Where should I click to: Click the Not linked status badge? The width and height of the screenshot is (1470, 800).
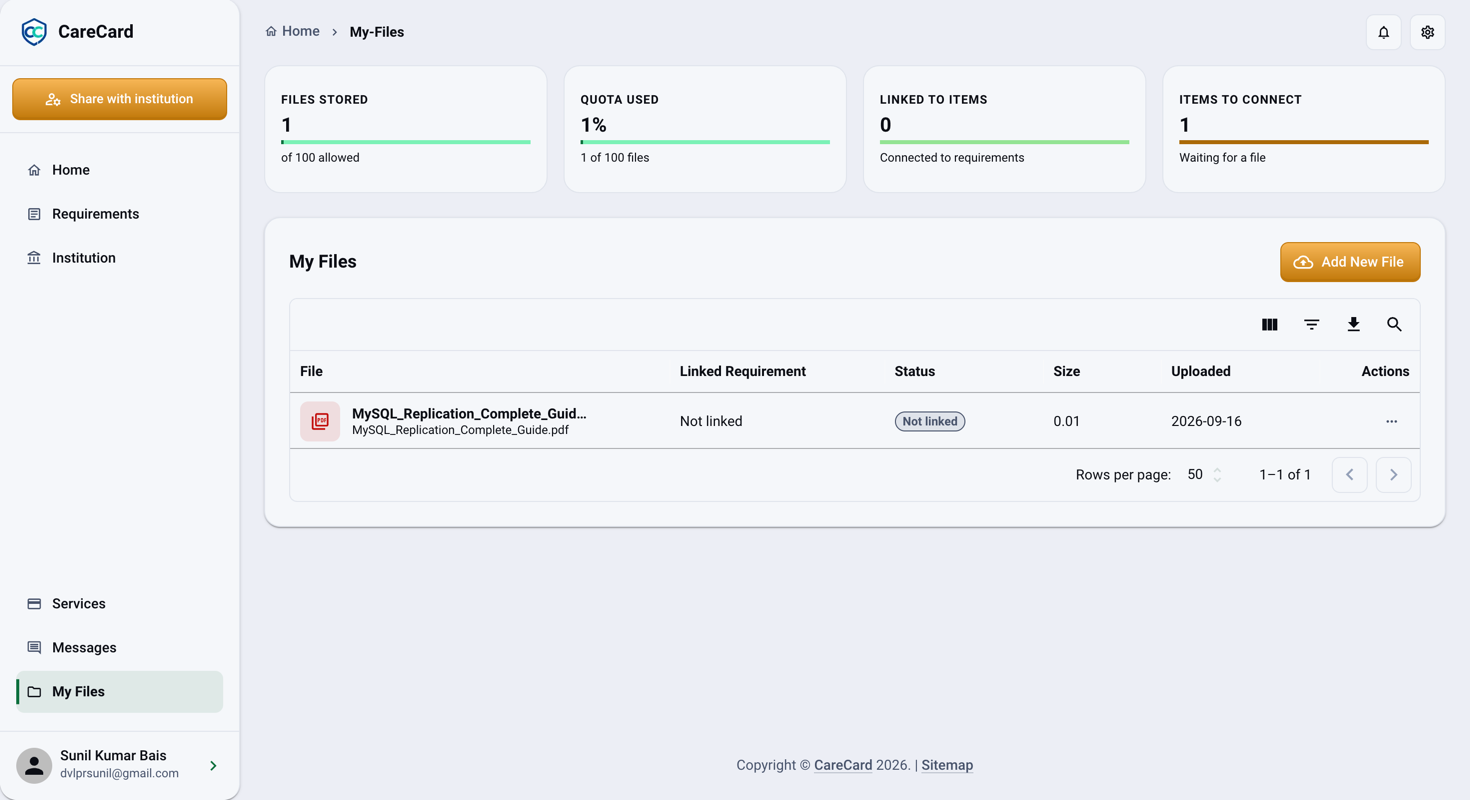(930, 421)
